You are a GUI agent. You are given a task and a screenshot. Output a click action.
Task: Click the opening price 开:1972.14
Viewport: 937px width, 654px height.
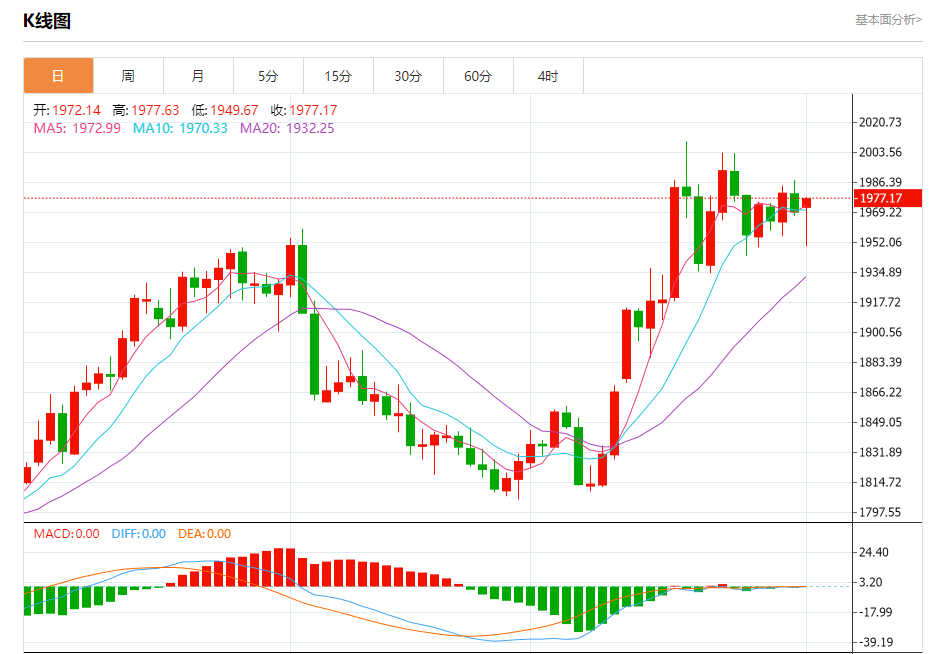67,110
